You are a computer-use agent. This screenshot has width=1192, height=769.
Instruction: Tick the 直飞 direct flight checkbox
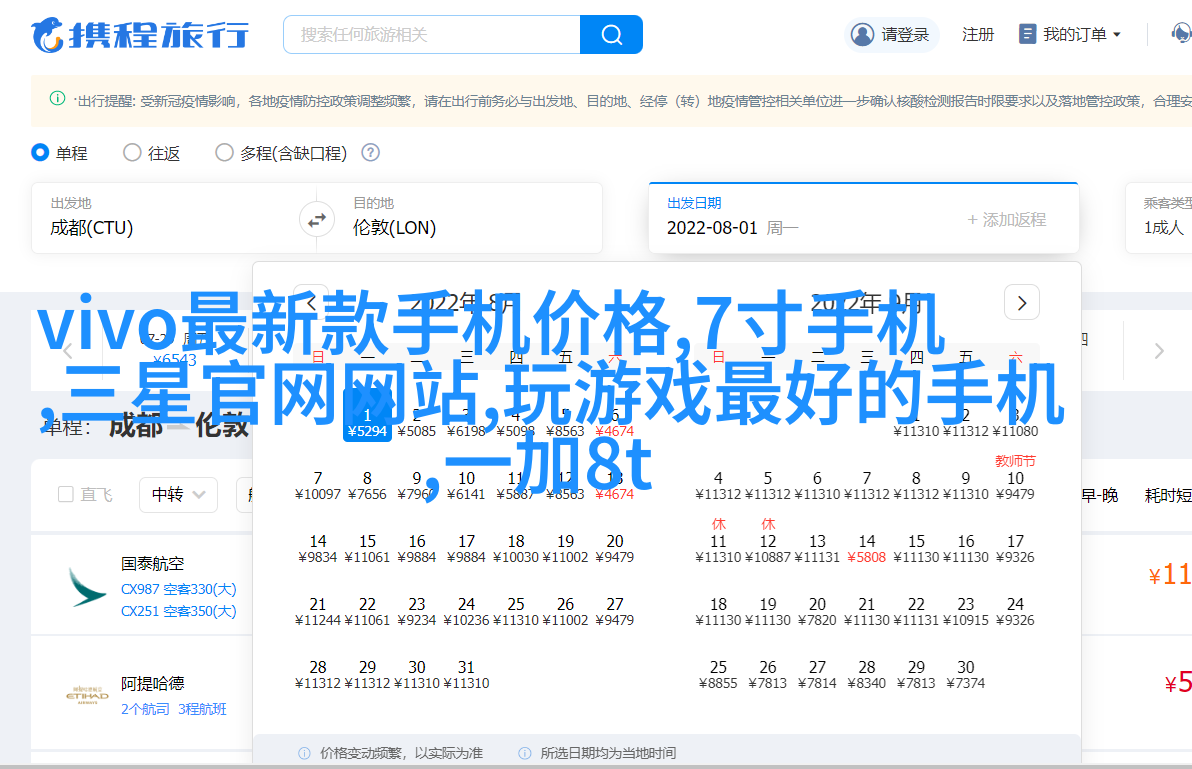pos(66,495)
